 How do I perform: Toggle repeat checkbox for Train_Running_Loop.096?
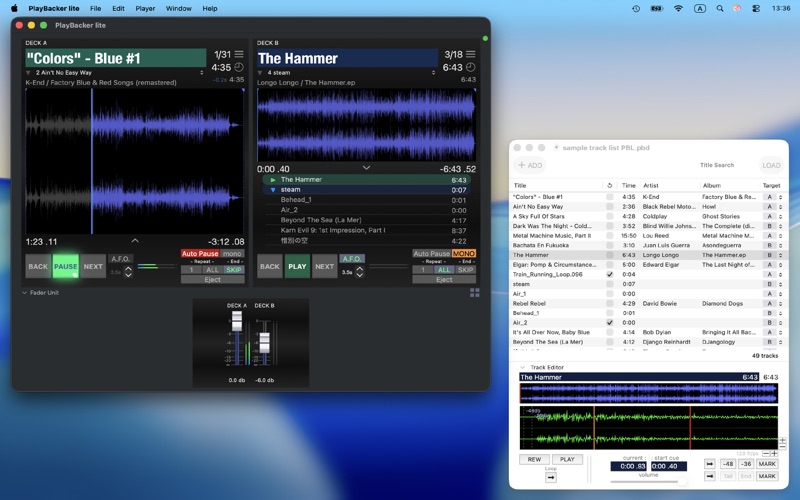609,274
